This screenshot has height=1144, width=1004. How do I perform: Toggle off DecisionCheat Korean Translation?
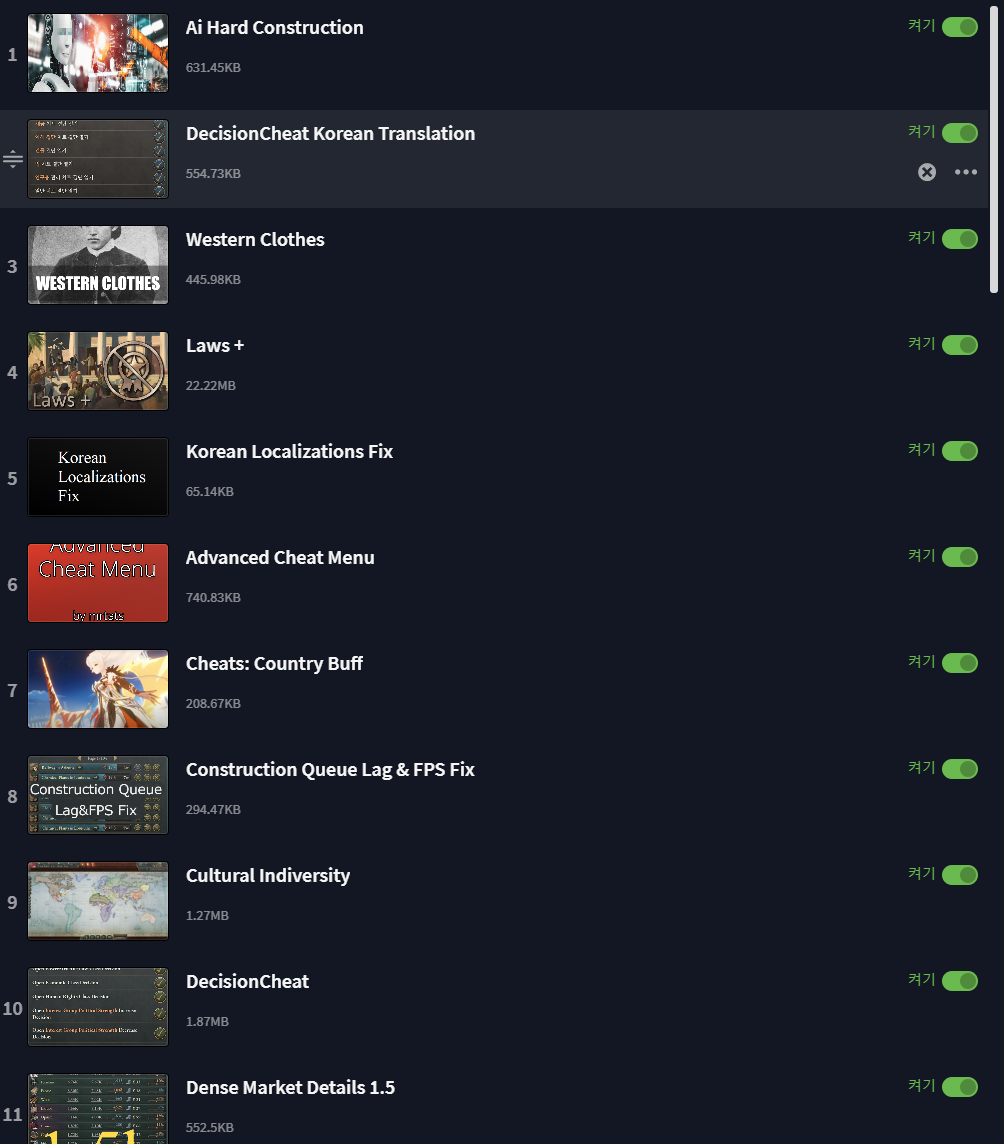[959, 133]
